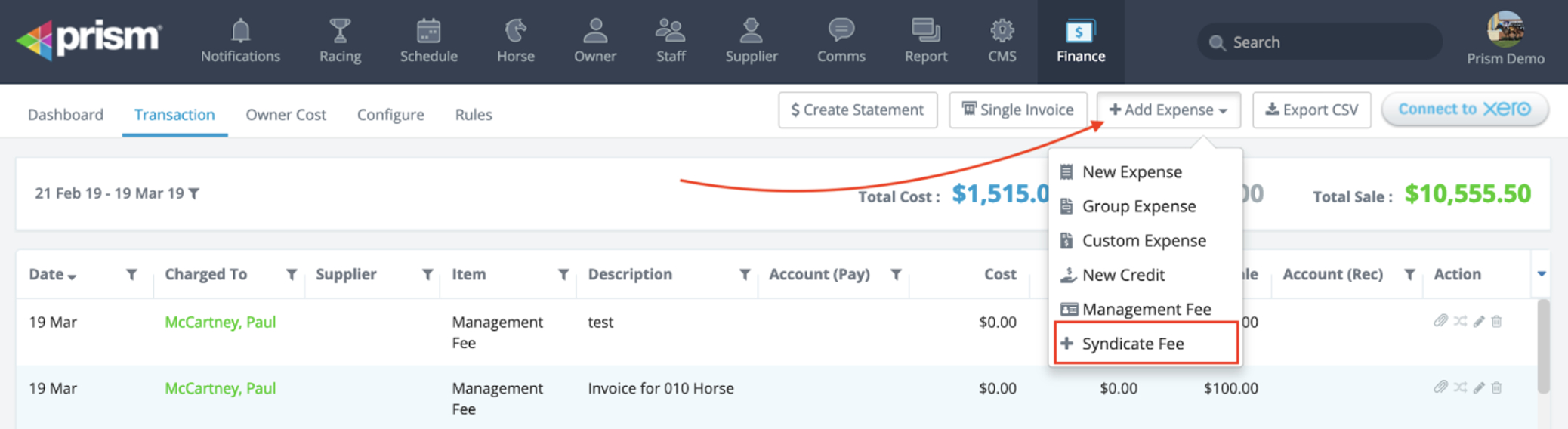Open the Notifications bell icon
Image resolution: width=1568 pixels, height=429 pixels.
click(x=240, y=32)
